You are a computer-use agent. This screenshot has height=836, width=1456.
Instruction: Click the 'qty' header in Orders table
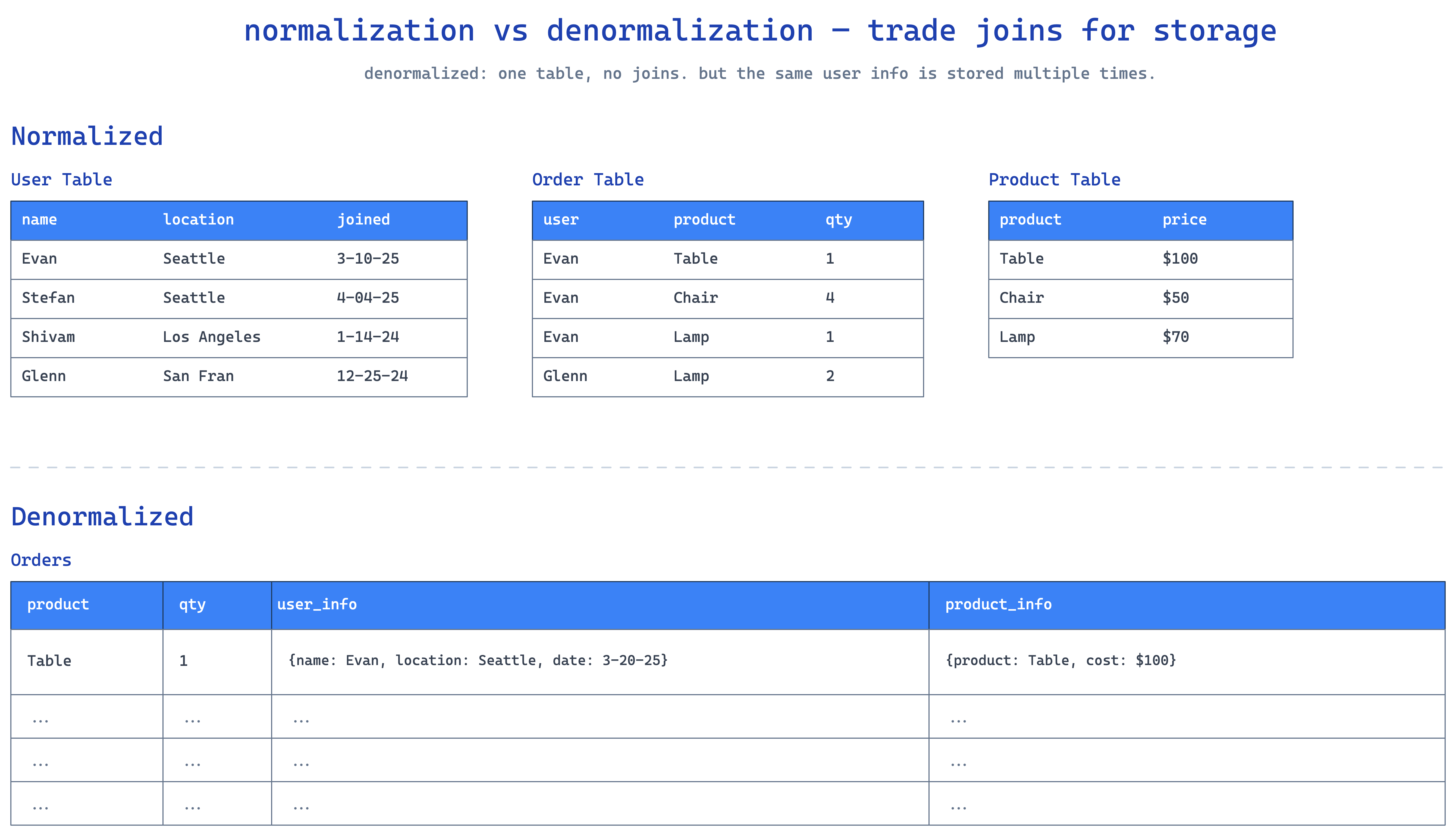(x=192, y=605)
